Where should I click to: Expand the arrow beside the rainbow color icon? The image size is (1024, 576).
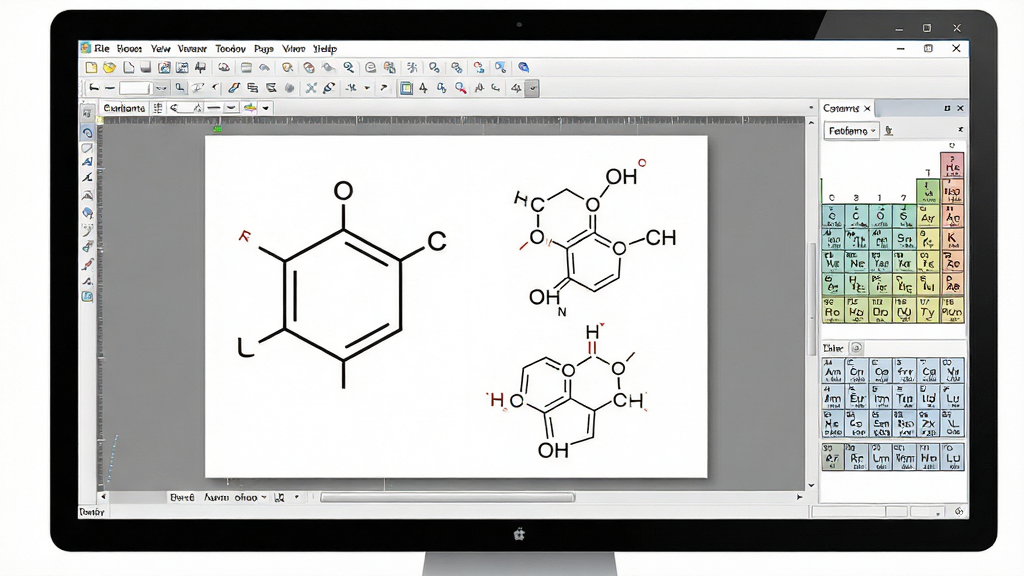266,108
